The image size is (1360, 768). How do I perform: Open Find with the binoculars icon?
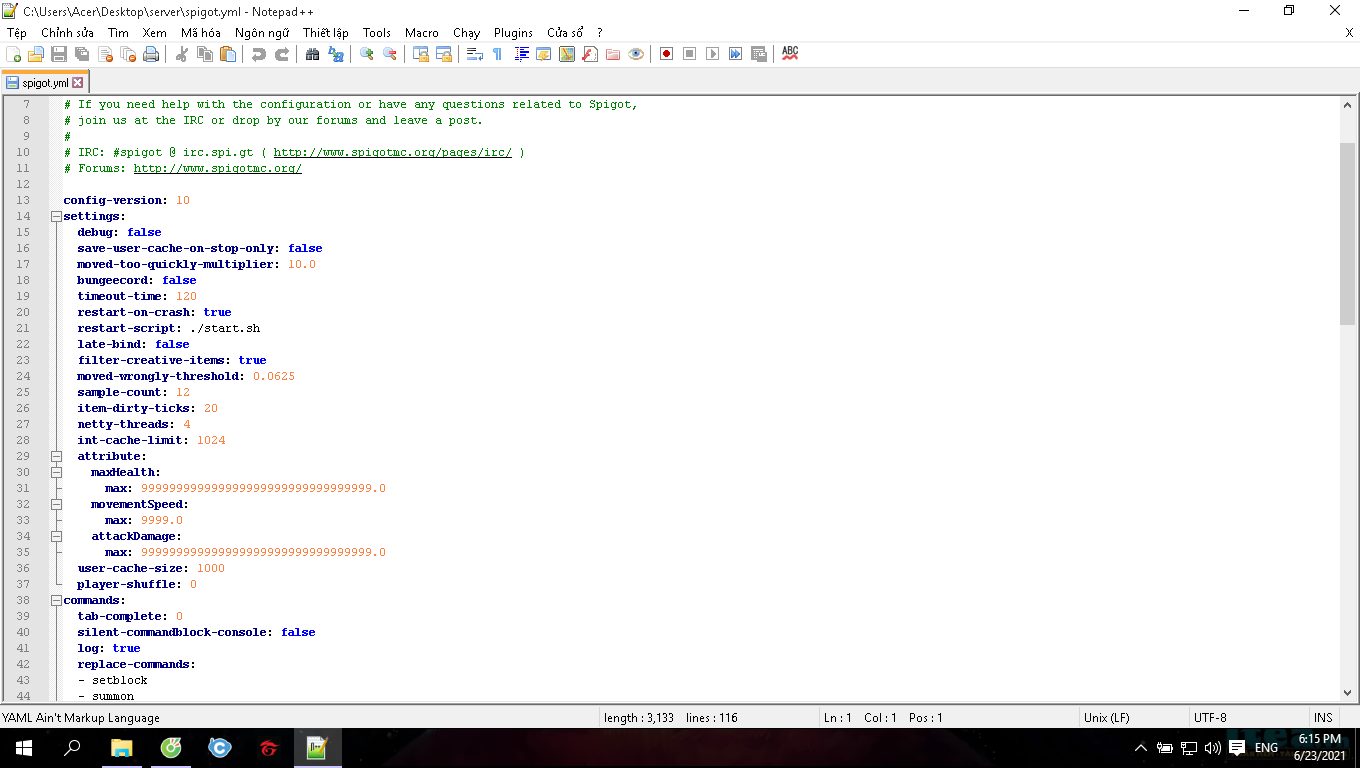(x=312, y=54)
